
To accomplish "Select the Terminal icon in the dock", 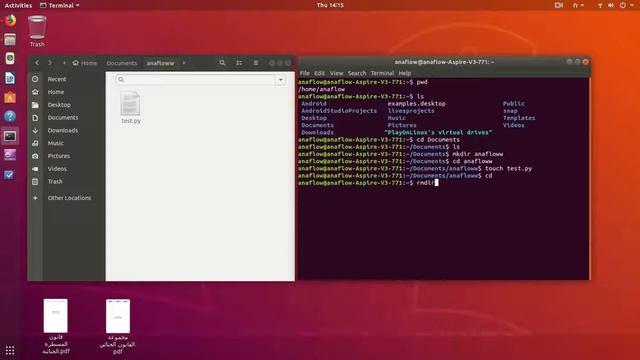I will pyautogui.click(x=10, y=136).
